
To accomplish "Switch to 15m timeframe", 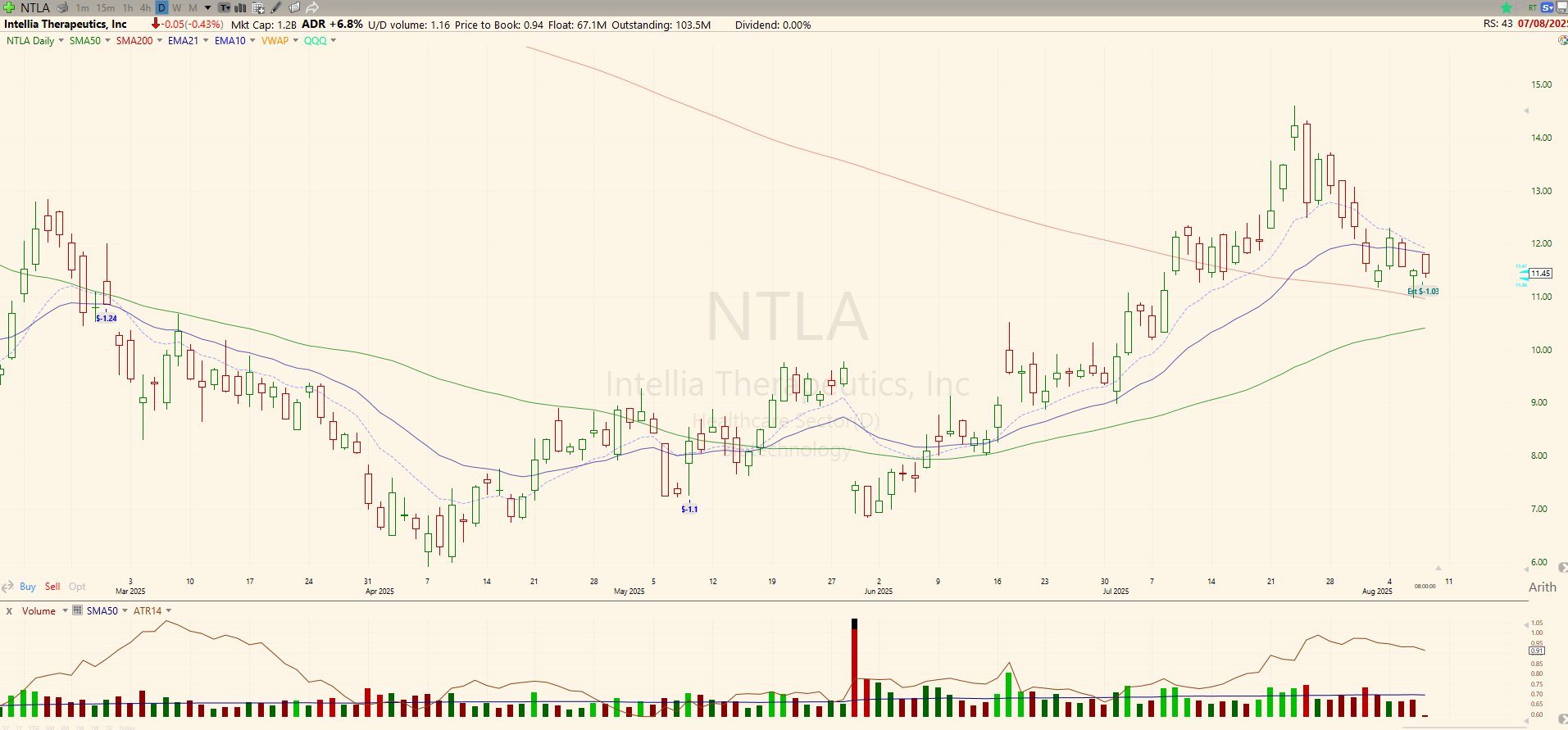I will point(106,7).
